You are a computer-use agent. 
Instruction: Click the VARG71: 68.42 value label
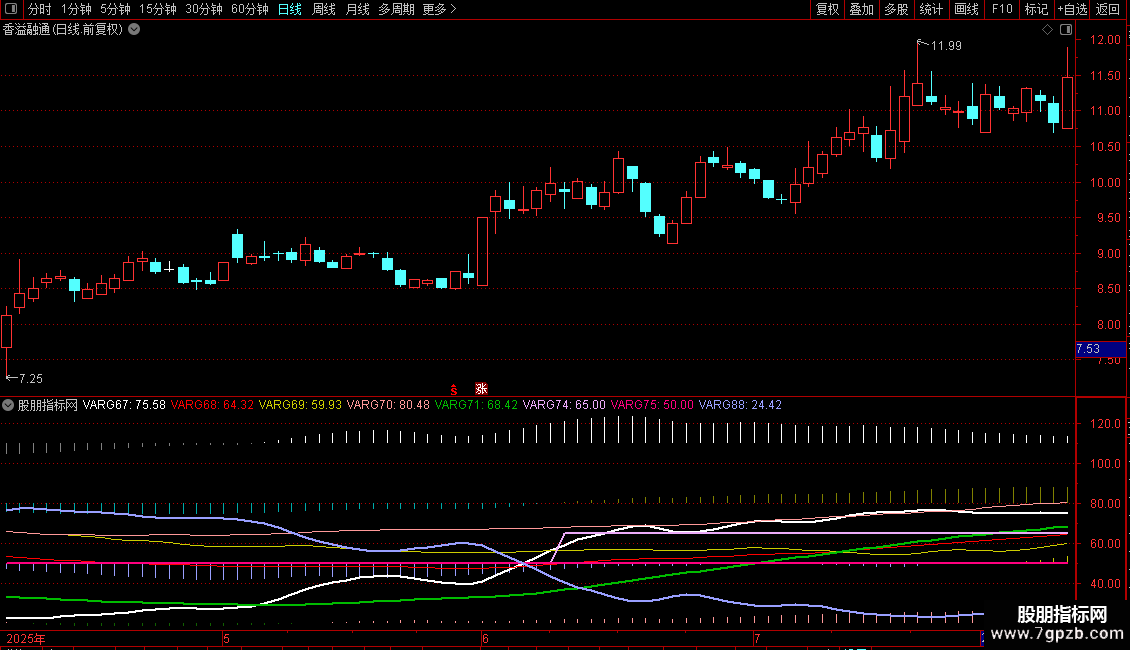click(x=476, y=405)
